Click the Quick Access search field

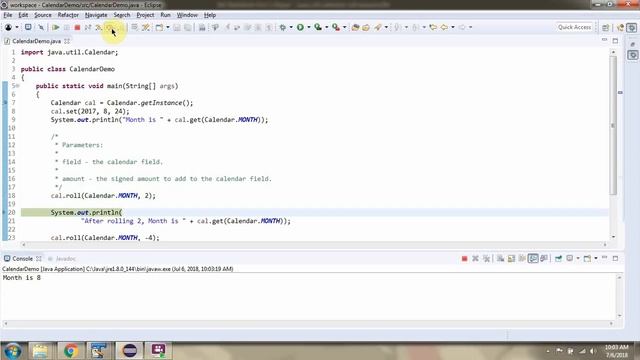(x=574, y=27)
